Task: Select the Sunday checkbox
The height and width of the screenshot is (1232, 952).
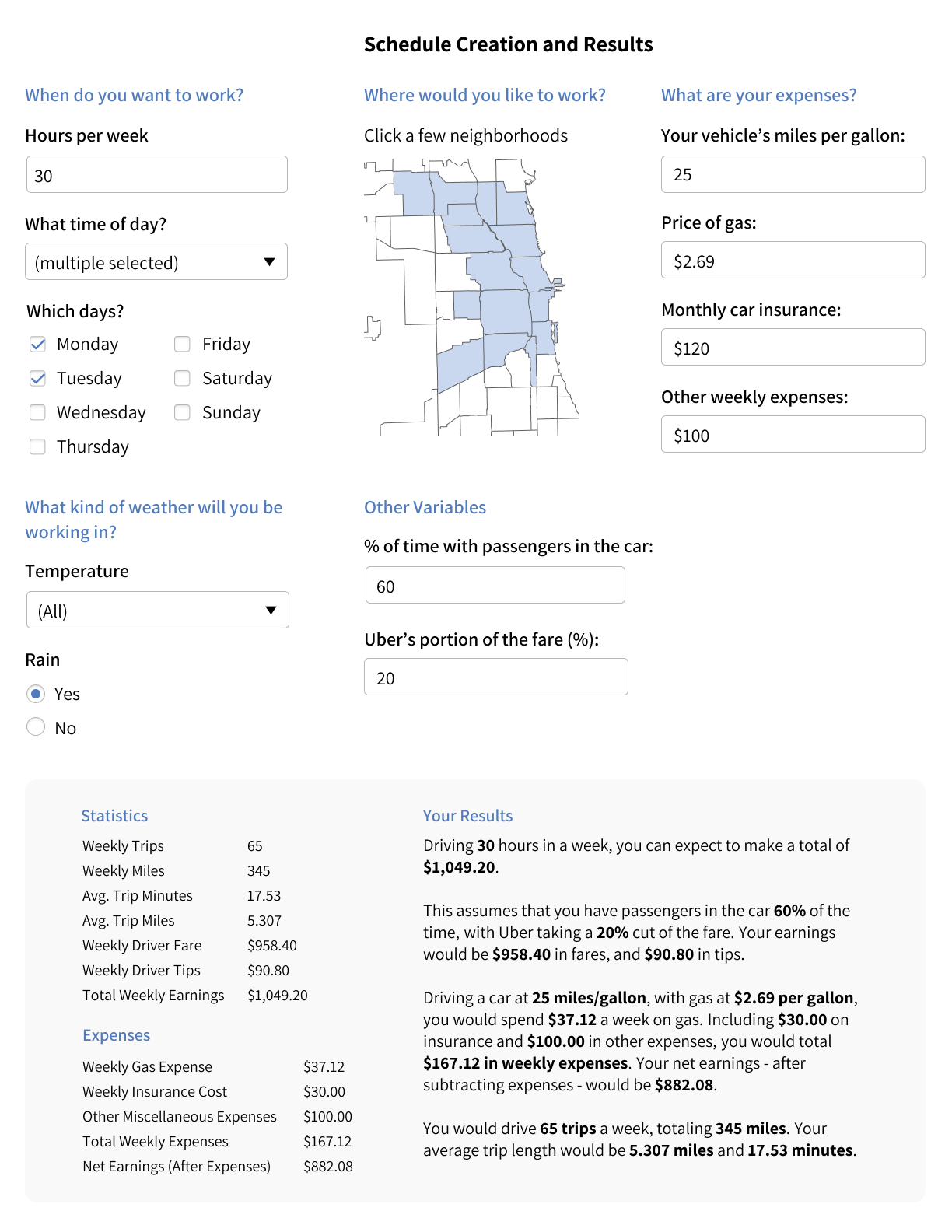Action: pos(182,412)
